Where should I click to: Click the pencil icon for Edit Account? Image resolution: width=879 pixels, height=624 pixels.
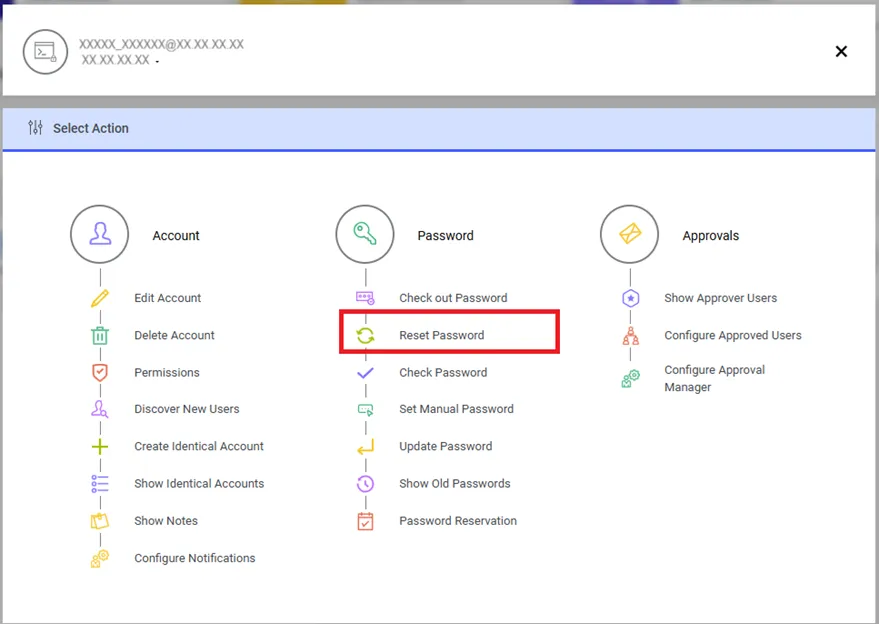[x=100, y=298]
